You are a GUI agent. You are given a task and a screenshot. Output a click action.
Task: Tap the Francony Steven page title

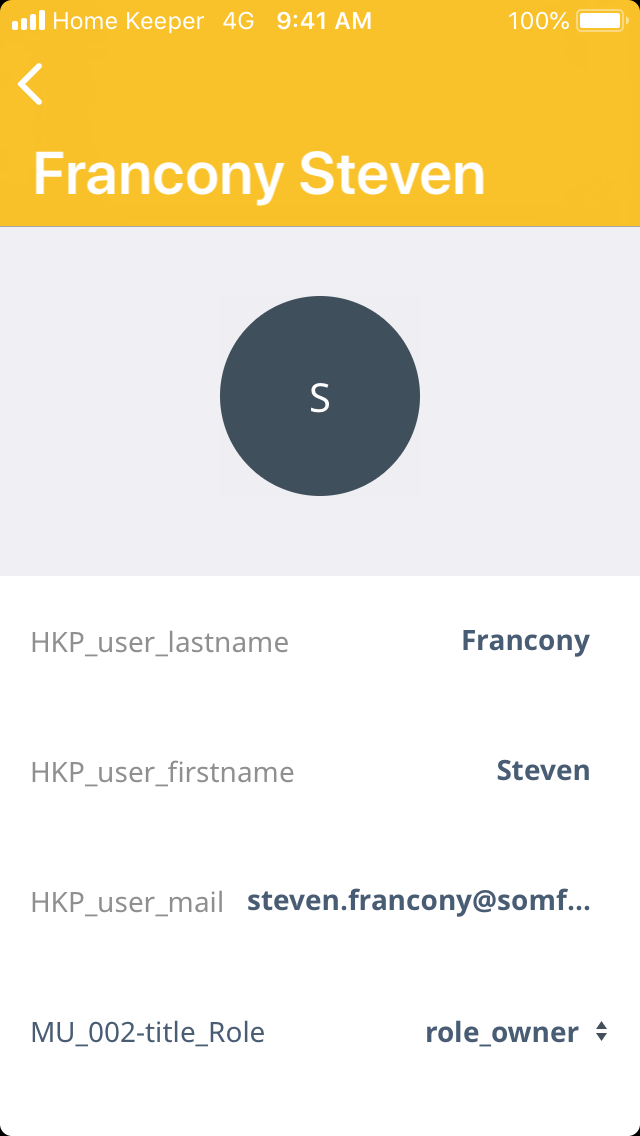click(259, 174)
